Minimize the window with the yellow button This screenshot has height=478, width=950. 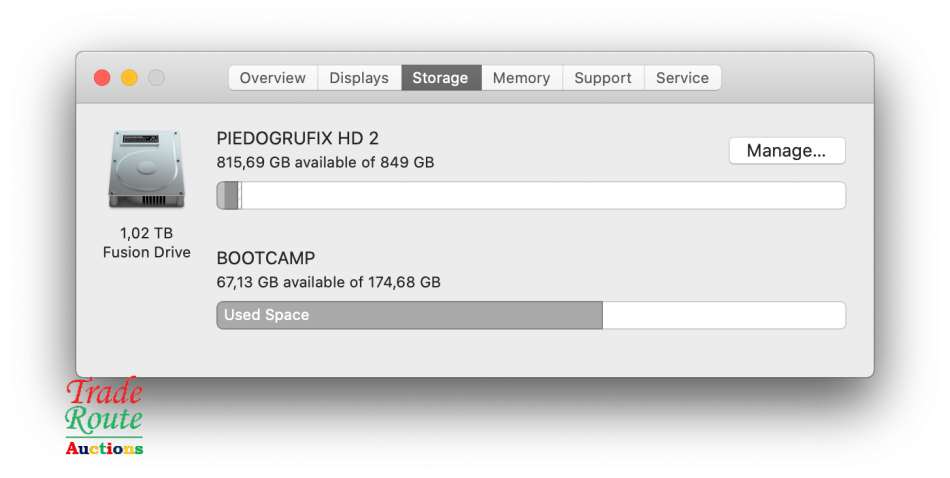(x=129, y=78)
